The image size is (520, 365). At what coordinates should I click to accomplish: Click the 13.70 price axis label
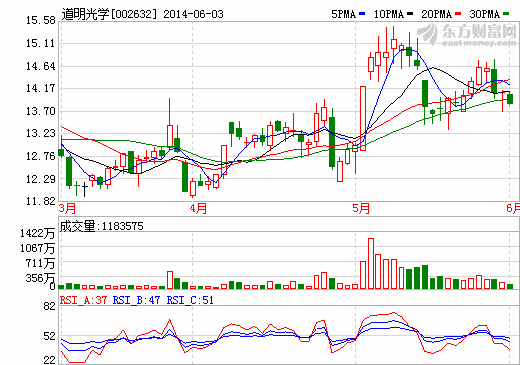41,111
